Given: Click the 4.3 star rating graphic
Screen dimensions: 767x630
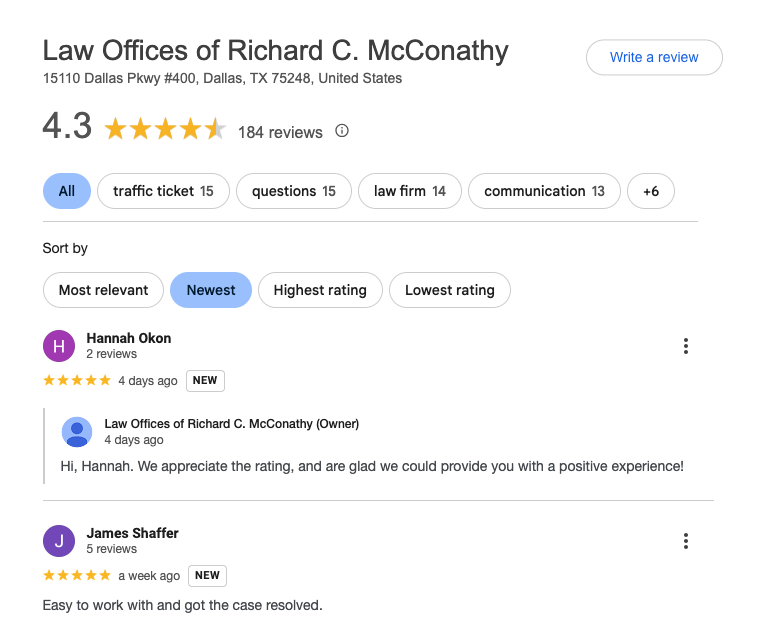Looking at the screenshot, I should tap(165, 130).
